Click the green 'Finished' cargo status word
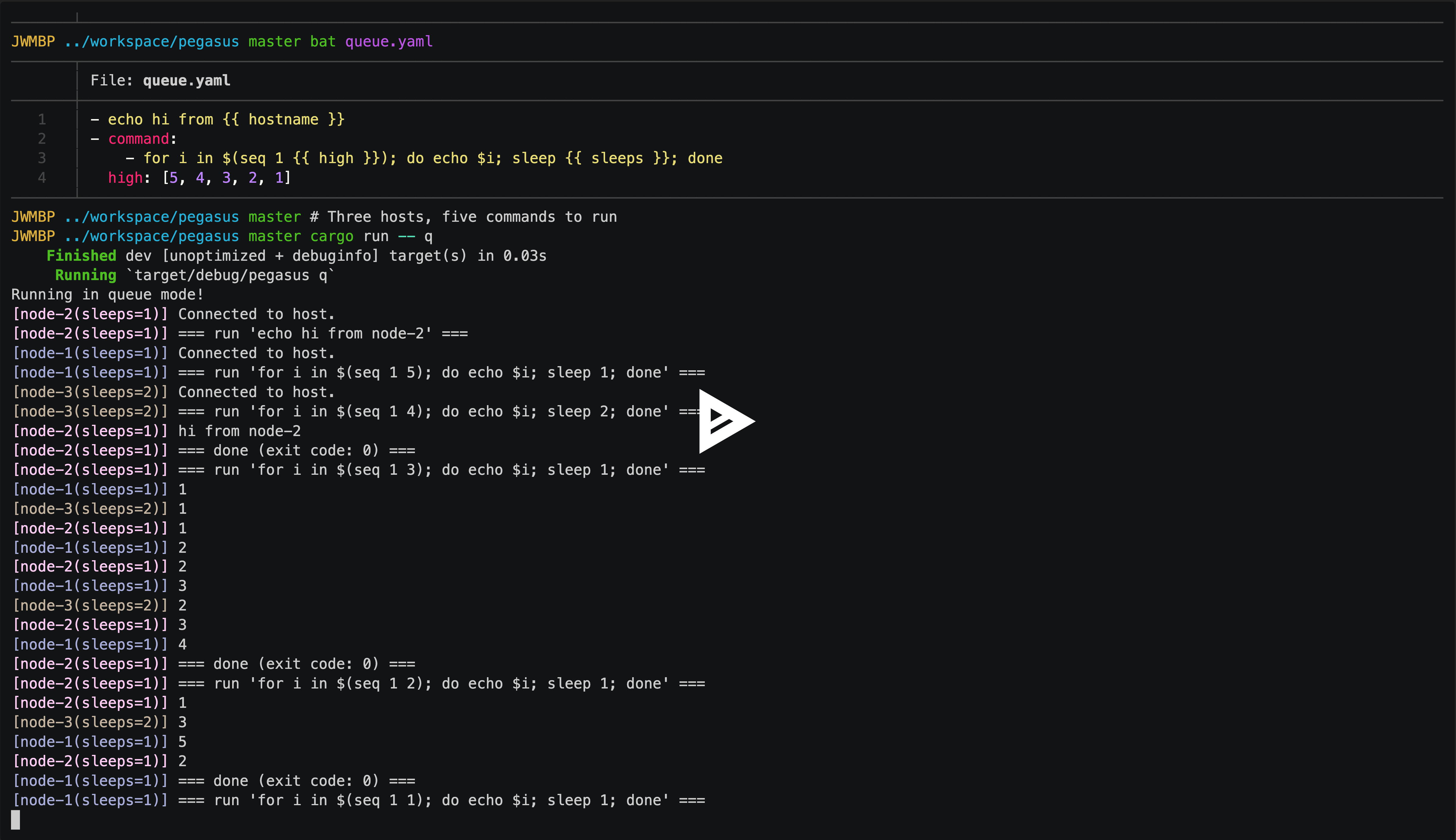Screen dimensions: 1456x840 [x=81, y=256]
